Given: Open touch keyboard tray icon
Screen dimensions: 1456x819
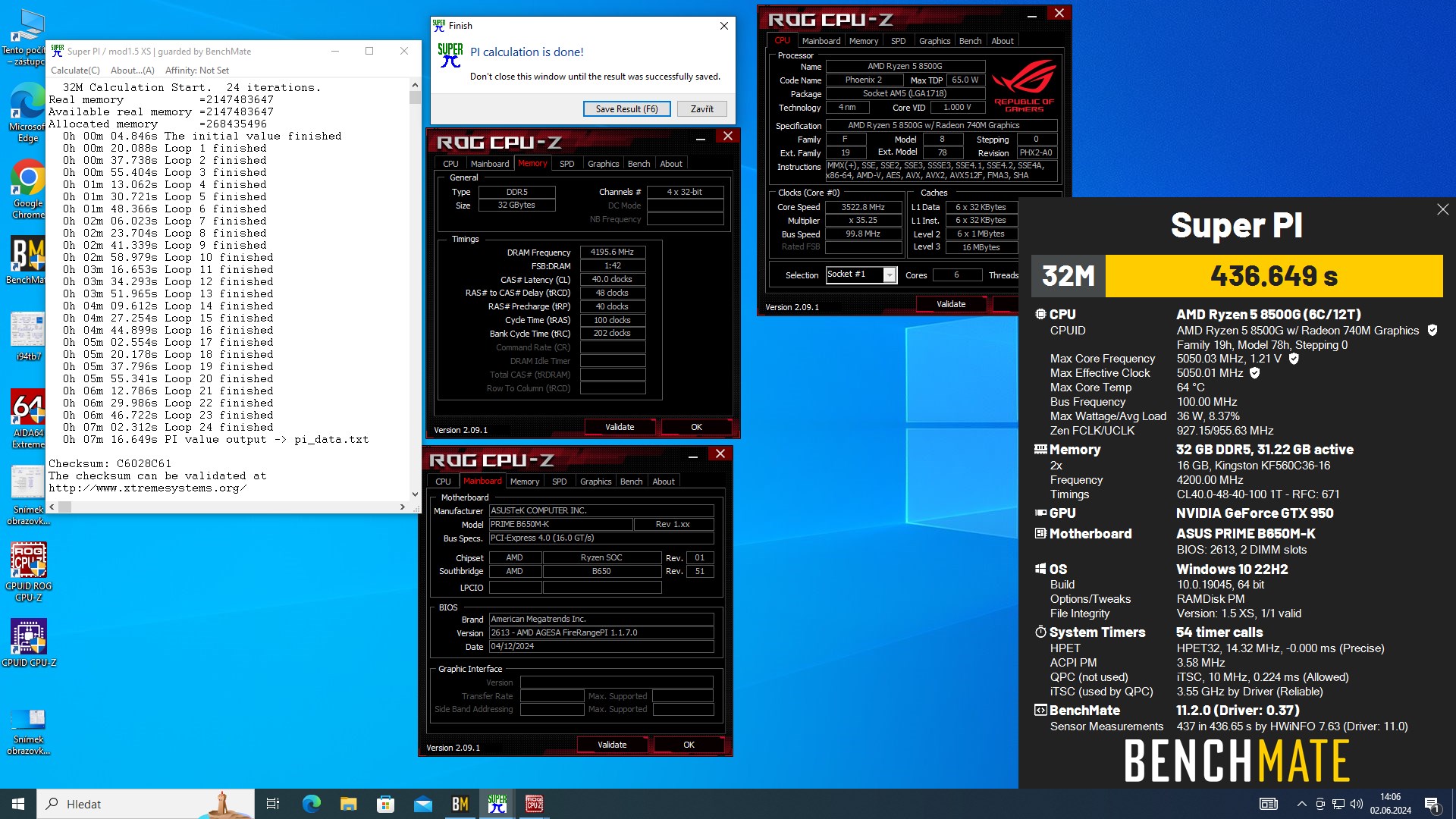Looking at the screenshot, I should 1269,804.
